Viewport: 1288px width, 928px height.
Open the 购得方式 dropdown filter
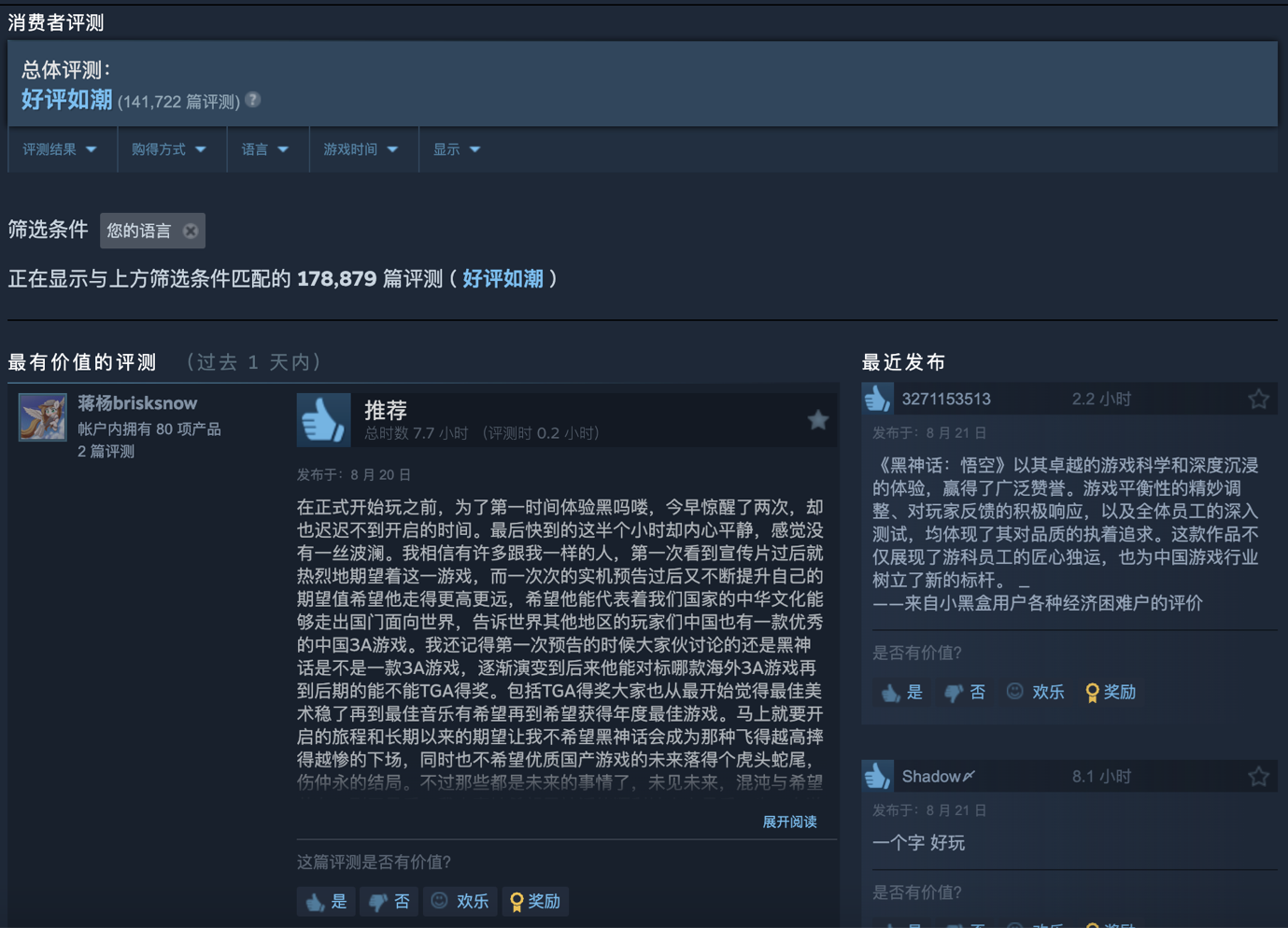pyautogui.click(x=169, y=149)
